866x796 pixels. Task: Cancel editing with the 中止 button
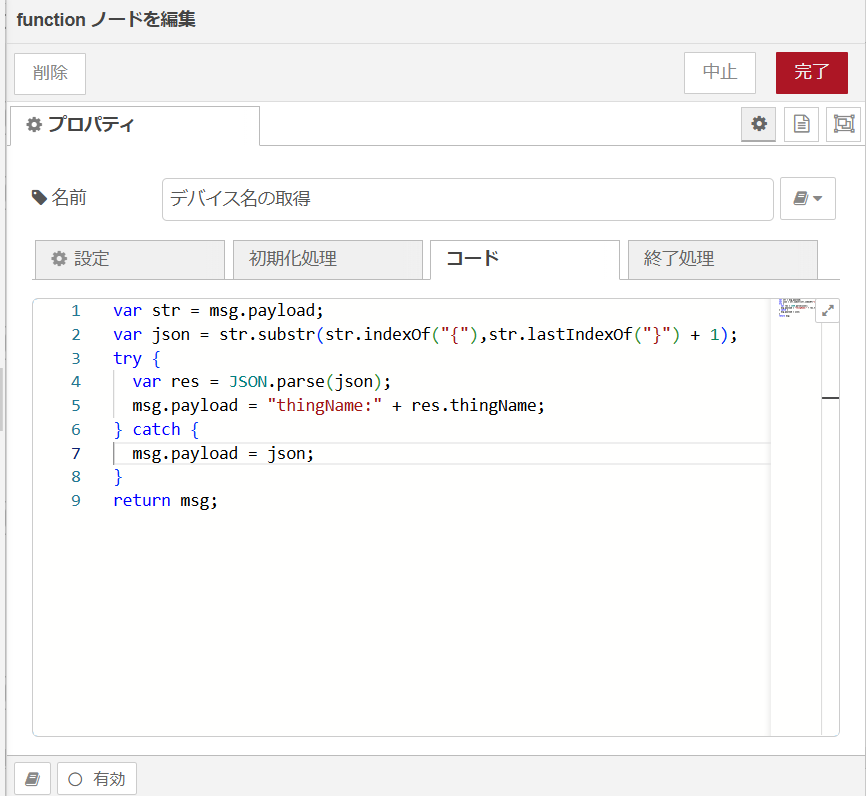click(x=720, y=73)
